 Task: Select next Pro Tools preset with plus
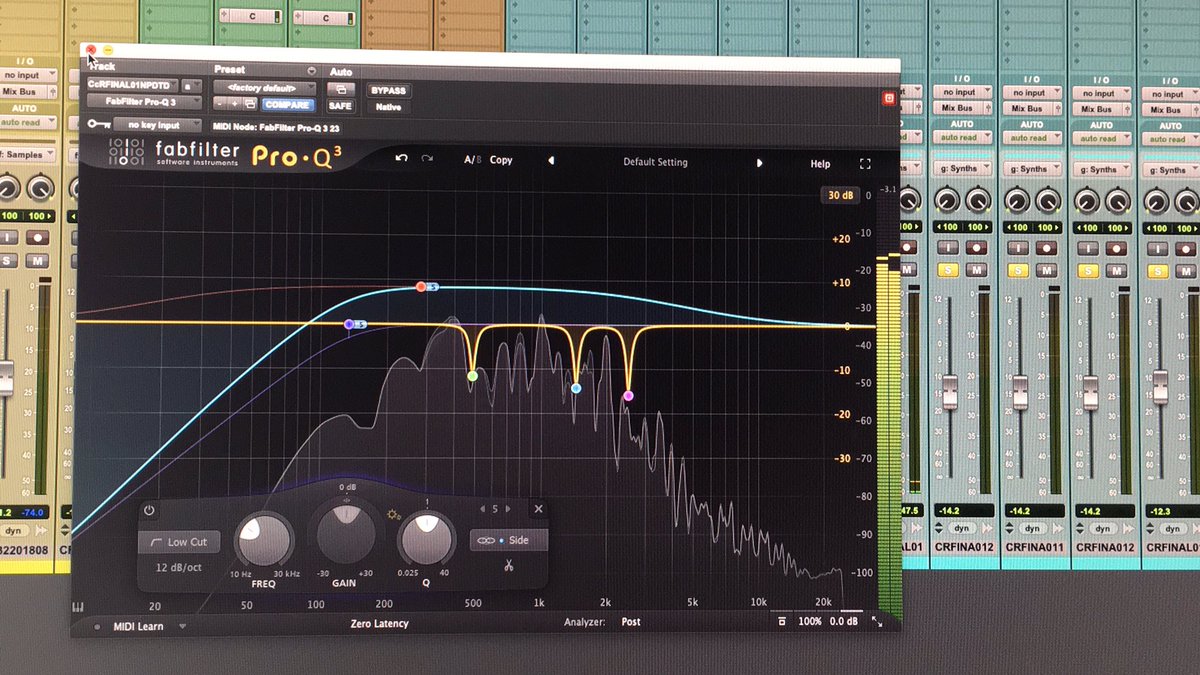pos(235,104)
